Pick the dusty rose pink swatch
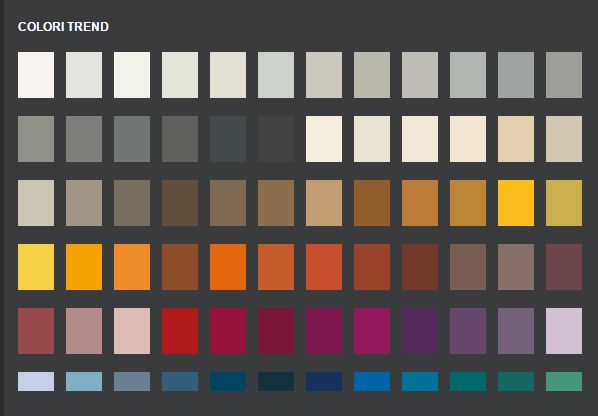 point(84,331)
